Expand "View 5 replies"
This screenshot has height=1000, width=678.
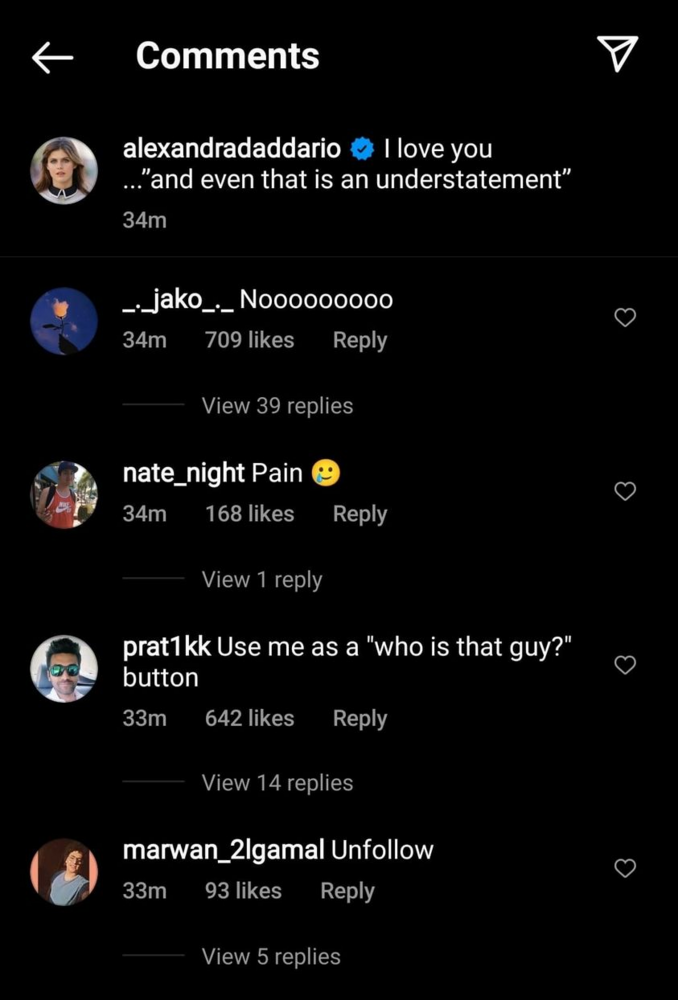pyautogui.click(x=271, y=957)
